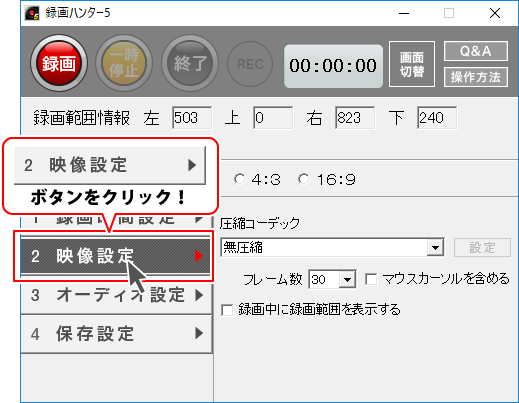Open the 4 保存設定 menu item
Image resolution: width=519 pixels, height=403 pixels.
[x=116, y=333]
